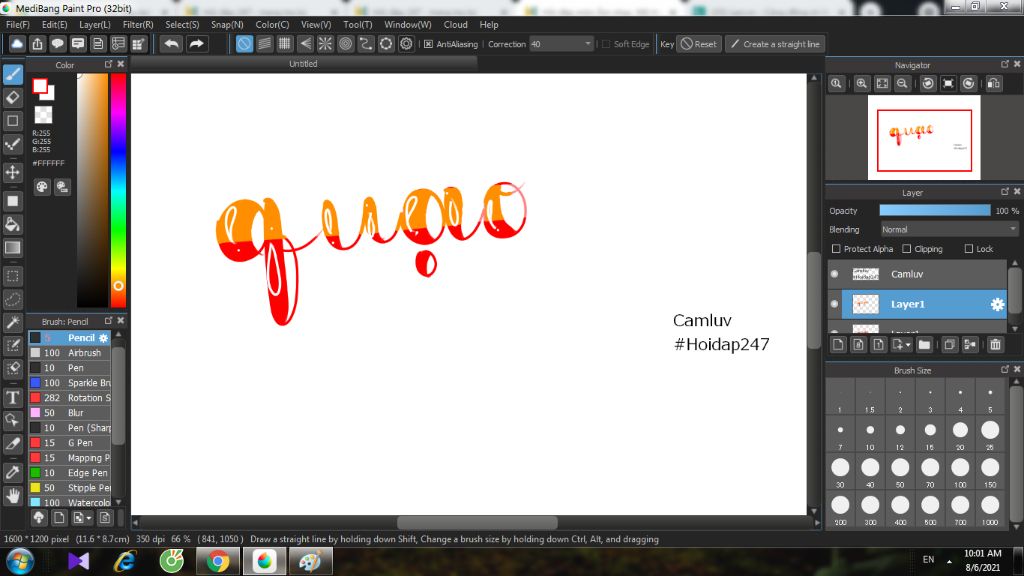Zoom in on Navigator panel
Image resolution: width=1024 pixels, height=576 pixels.
coord(862,84)
